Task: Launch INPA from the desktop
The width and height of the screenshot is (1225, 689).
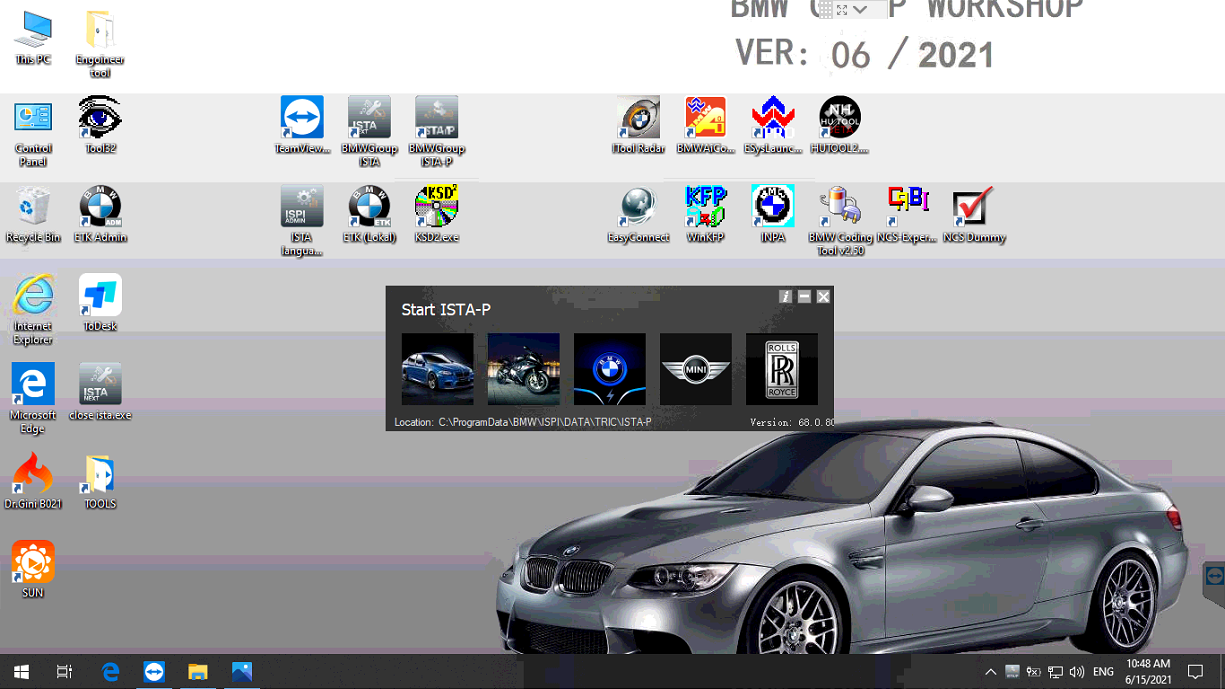Action: (772, 205)
